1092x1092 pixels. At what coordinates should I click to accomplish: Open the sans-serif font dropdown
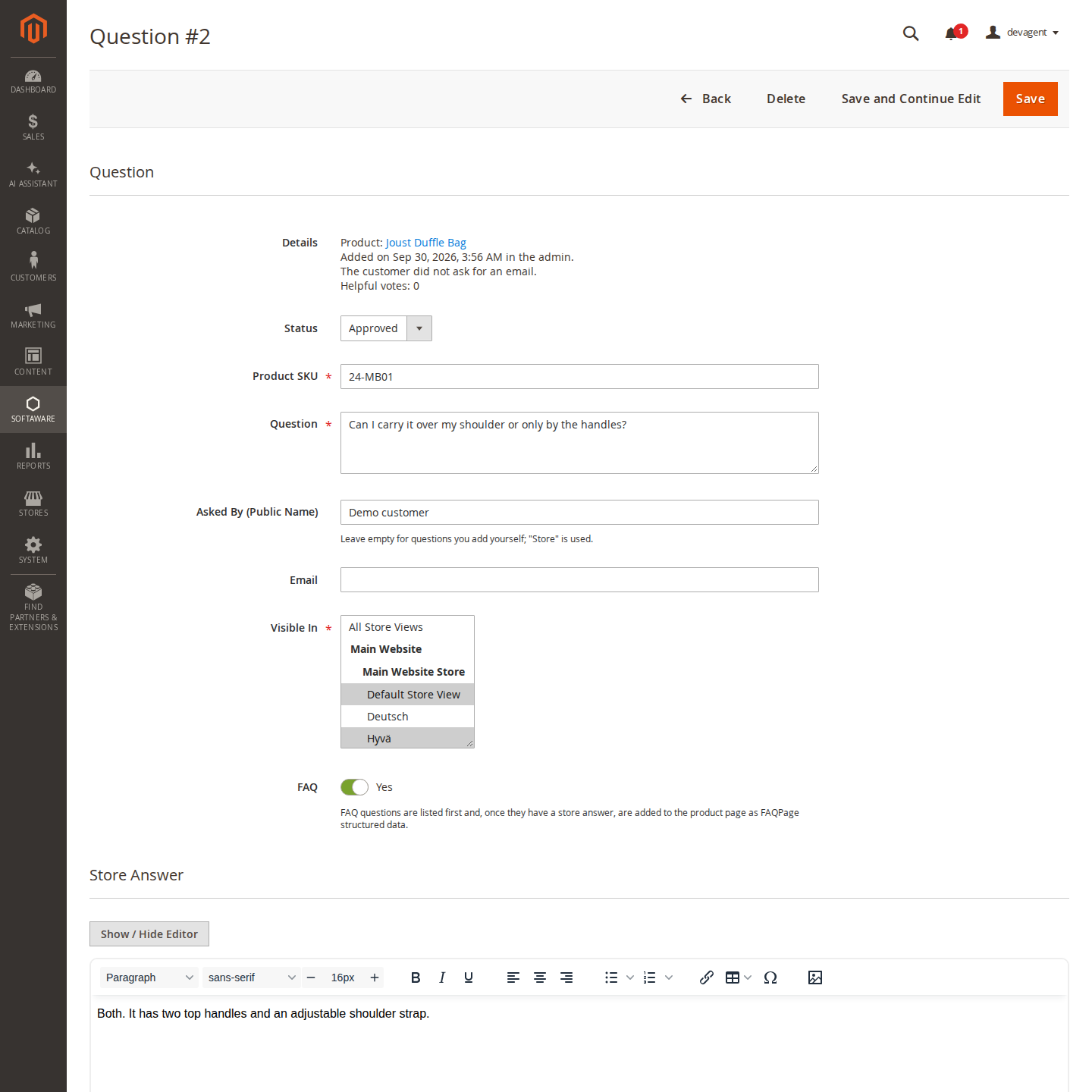pyautogui.click(x=252, y=977)
